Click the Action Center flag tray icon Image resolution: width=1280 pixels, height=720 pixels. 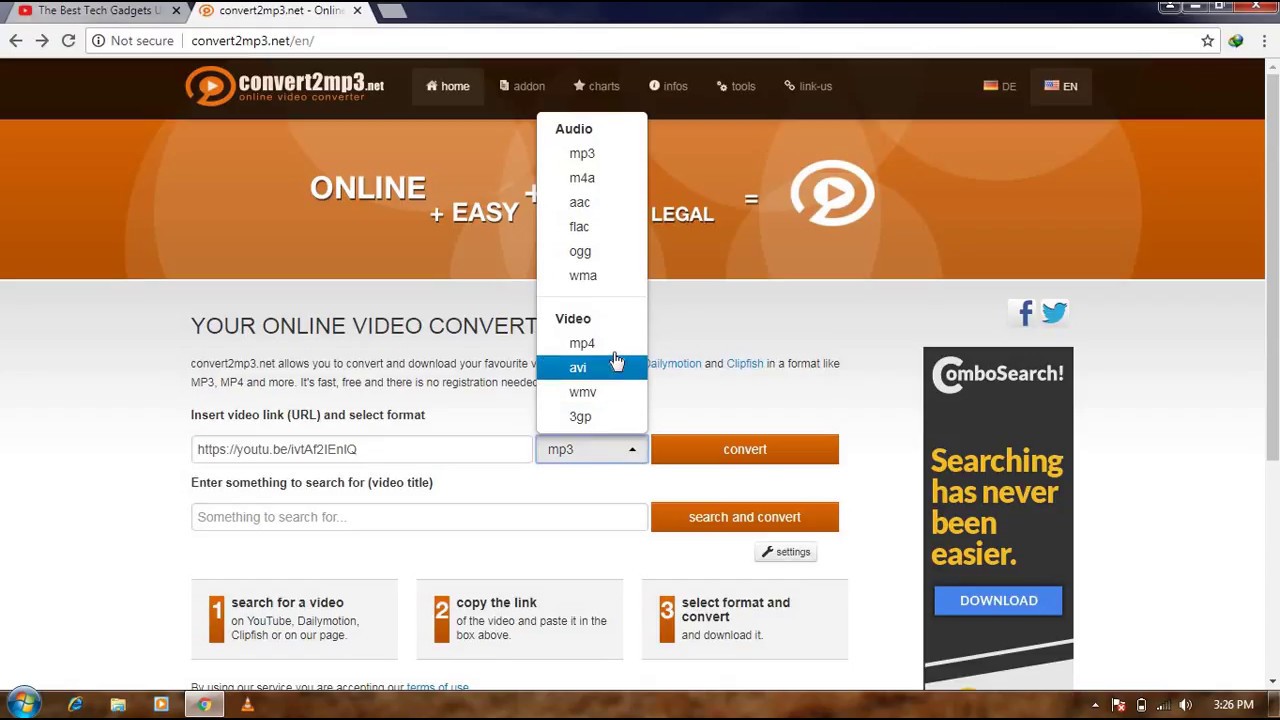[1119, 705]
